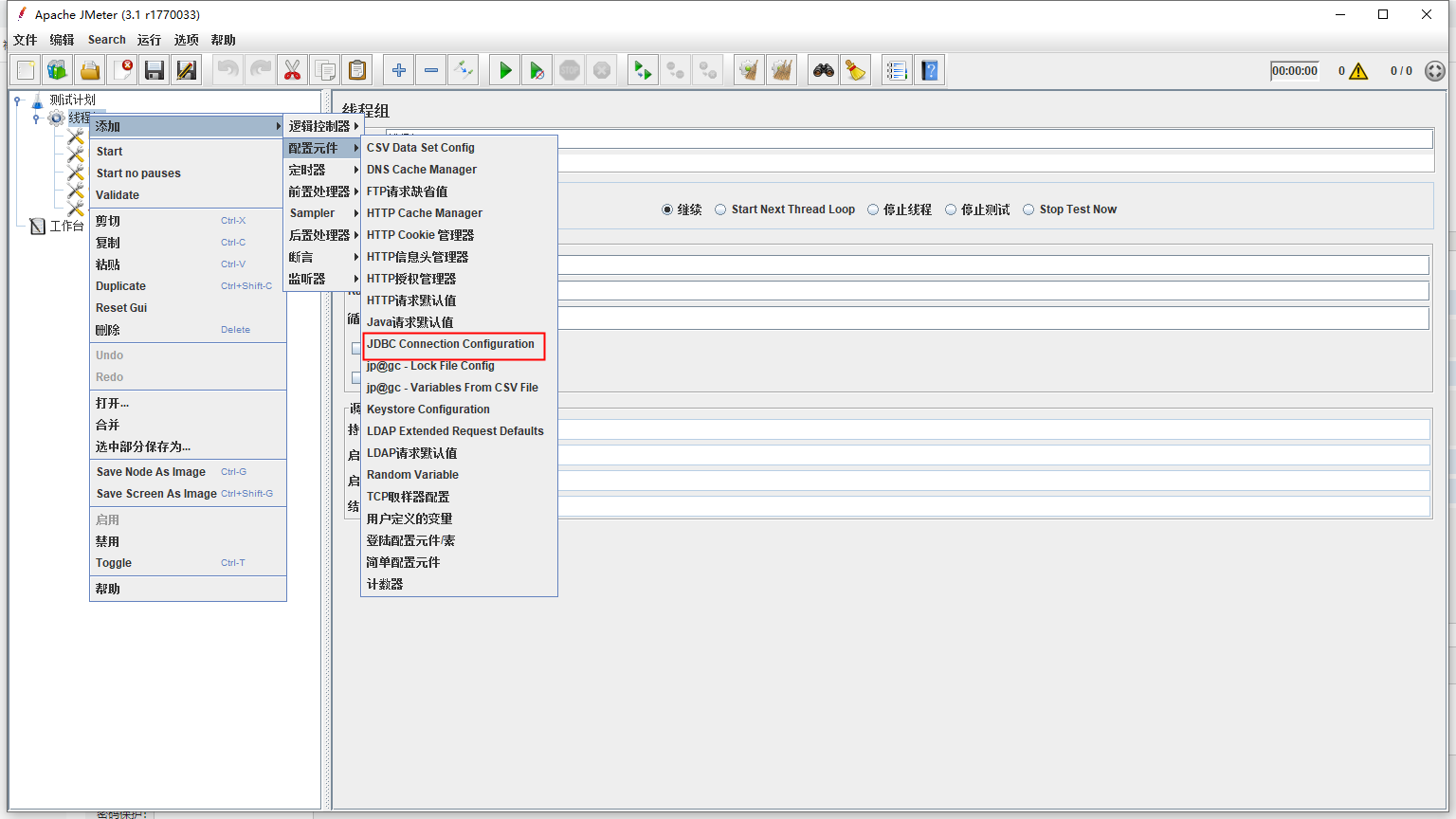Click the Open file folder icon
The height and width of the screenshot is (819, 1456).
pos(90,70)
